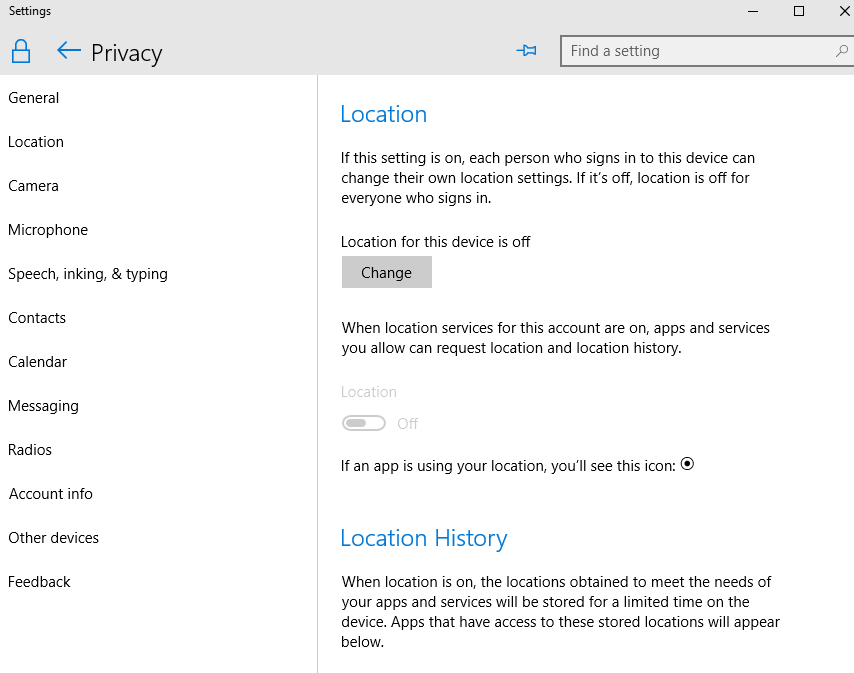Open the General privacy section

34,98
